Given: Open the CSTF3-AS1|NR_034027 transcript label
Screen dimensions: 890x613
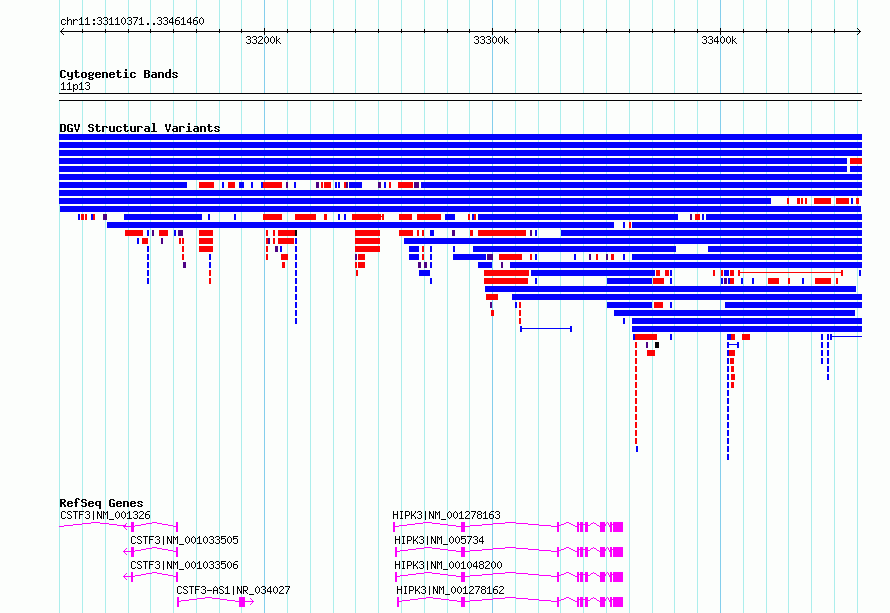Looking at the screenshot, I should click(233, 590).
